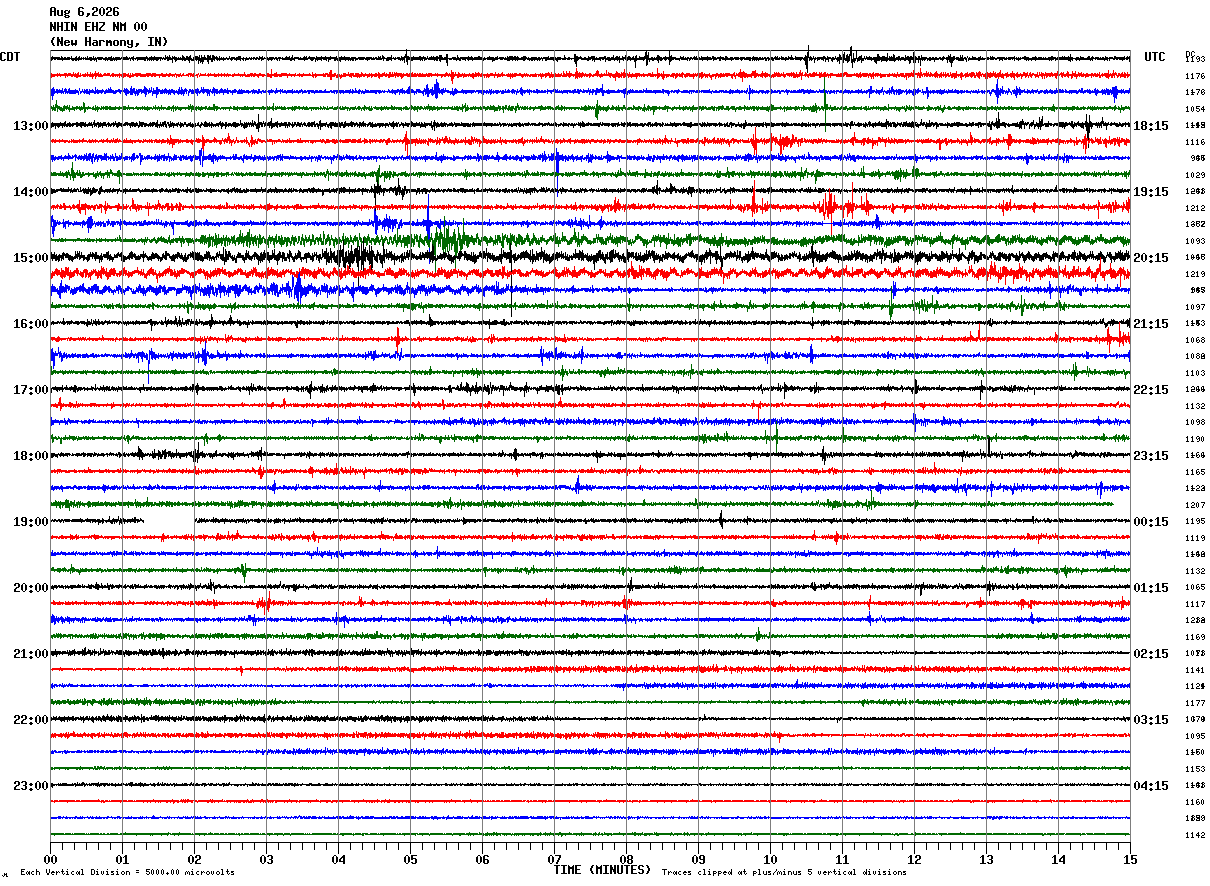This screenshot has height=886, width=1210.
Task: Click the "TIME (MINUTES)" axis title
Action: pos(602,870)
